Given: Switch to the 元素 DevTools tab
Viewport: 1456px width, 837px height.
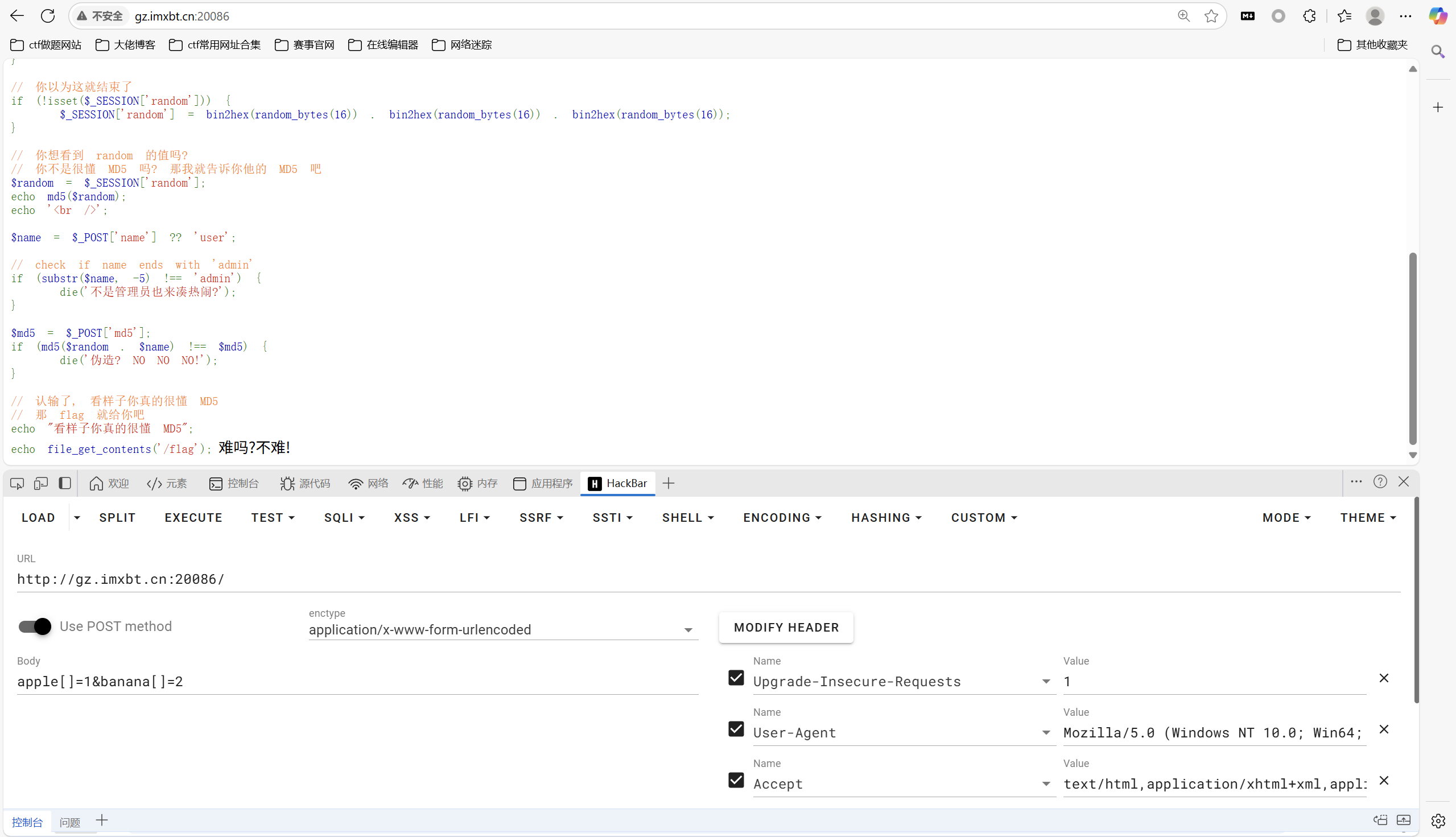Looking at the screenshot, I should [x=167, y=484].
